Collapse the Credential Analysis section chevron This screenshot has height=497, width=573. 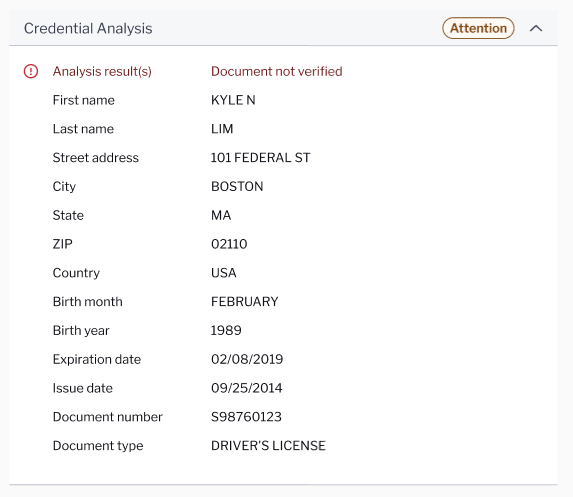536,29
